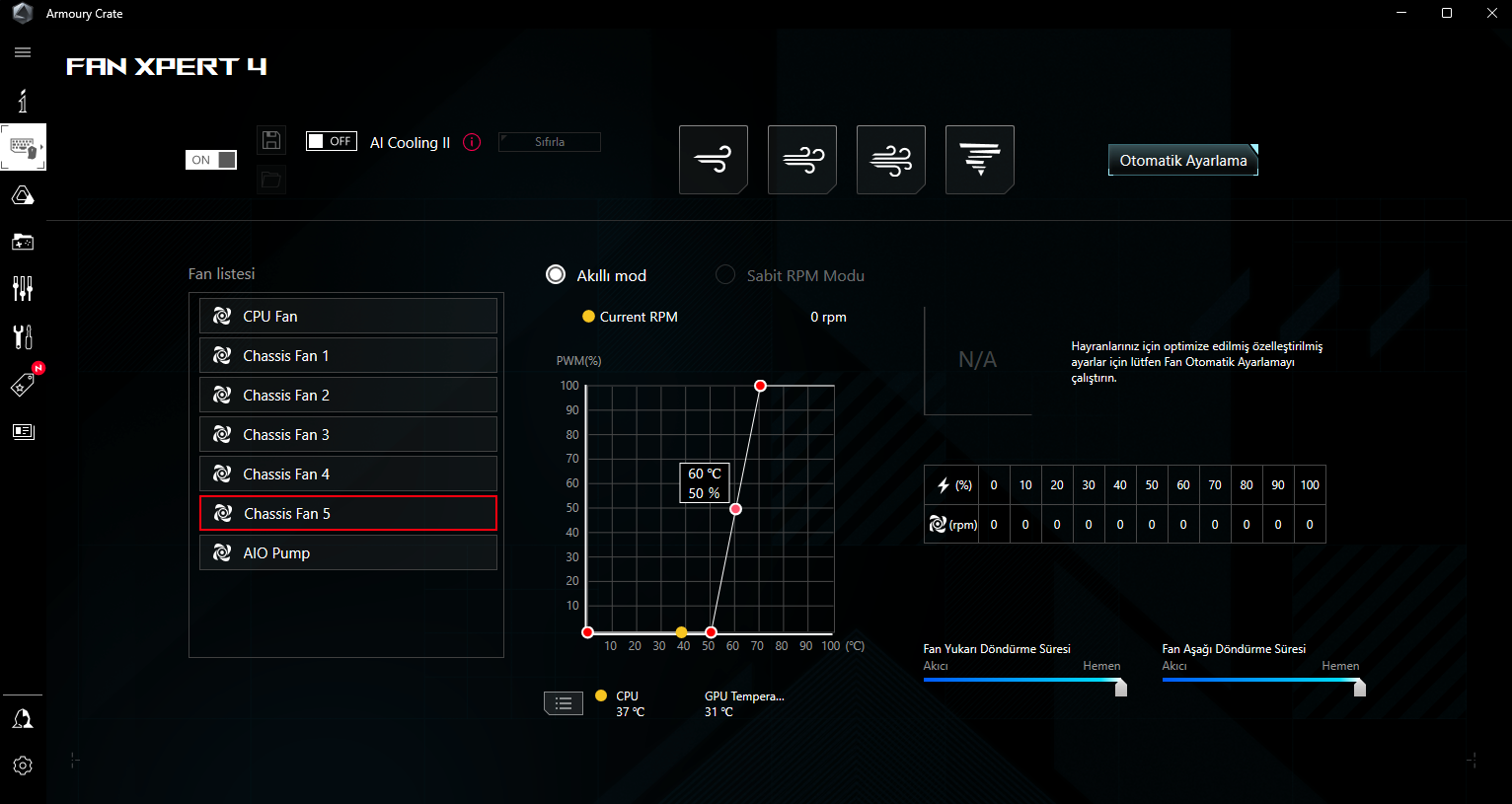Click the Current RPM legend label
1512x804 pixels.
[x=639, y=317]
